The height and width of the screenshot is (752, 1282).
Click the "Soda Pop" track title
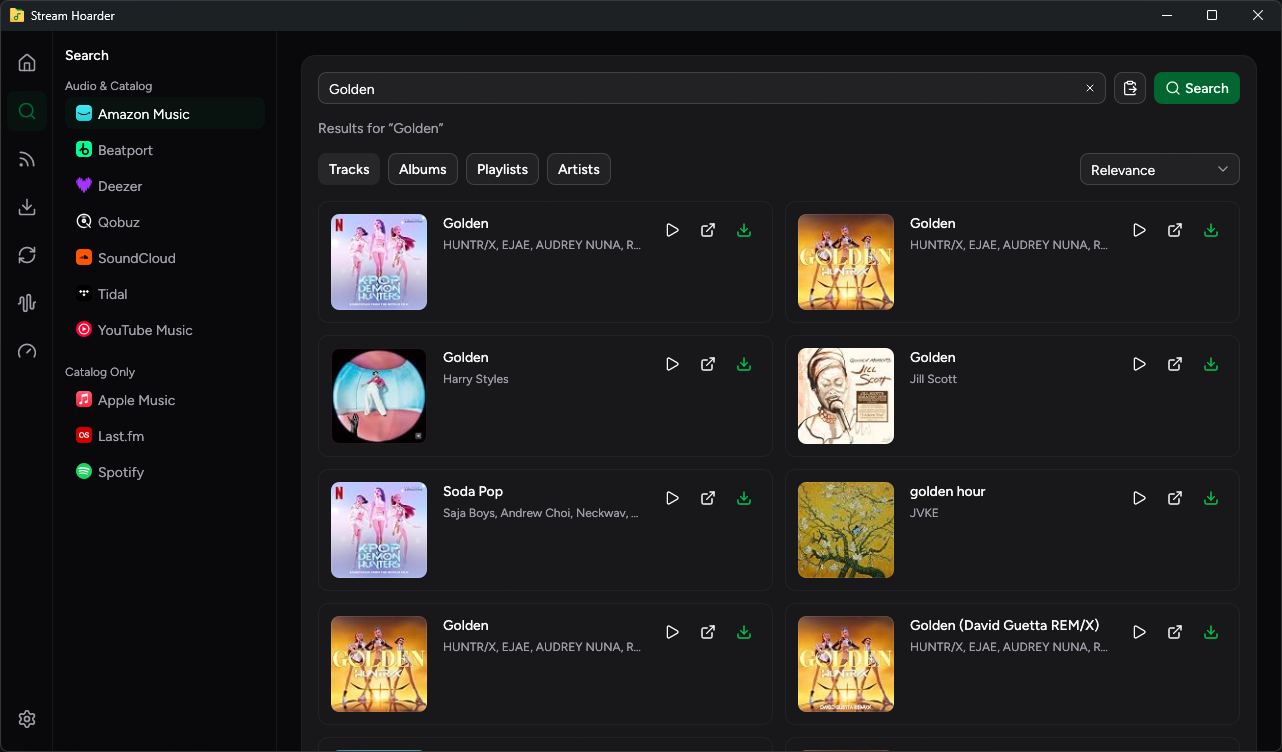[473, 491]
